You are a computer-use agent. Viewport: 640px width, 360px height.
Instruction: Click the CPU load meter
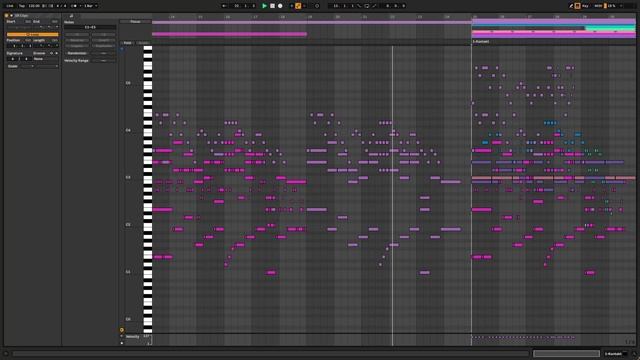610,6
